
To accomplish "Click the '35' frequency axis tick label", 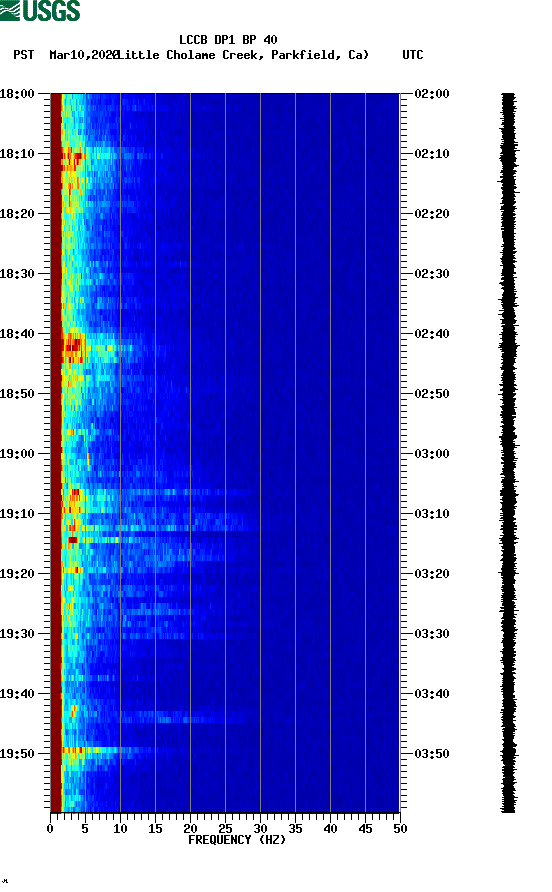I will [295, 829].
